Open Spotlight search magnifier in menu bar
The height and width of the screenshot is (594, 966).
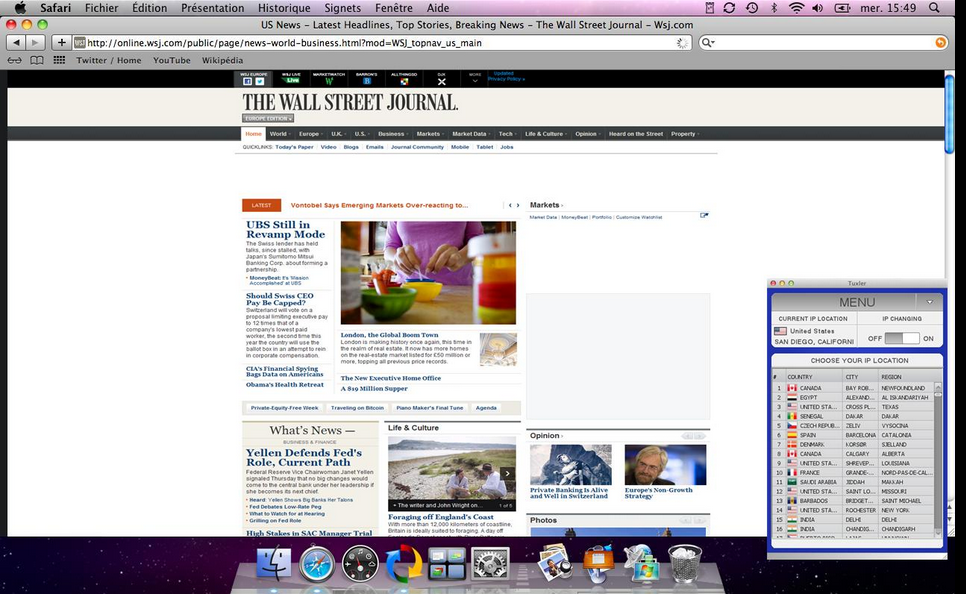(x=934, y=8)
